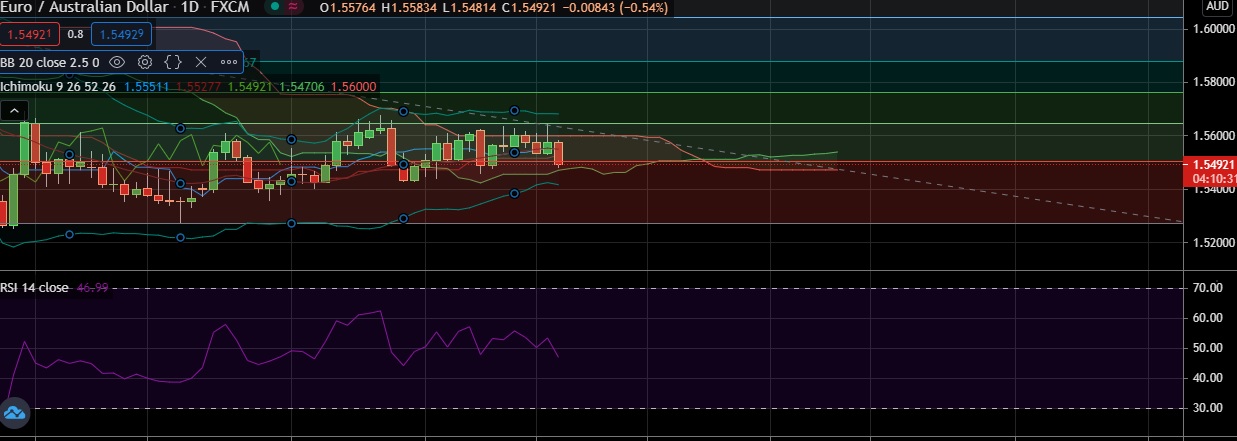This screenshot has width=1237, height=441.
Task: Open BB indicator more options menu
Action: coord(229,62)
